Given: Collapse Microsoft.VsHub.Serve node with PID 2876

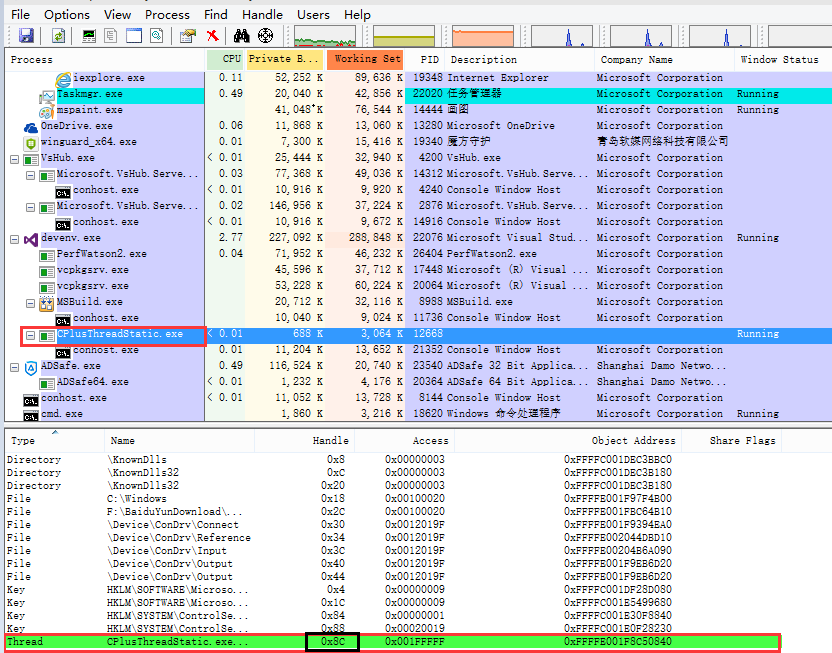Looking at the screenshot, I should 30,207.
